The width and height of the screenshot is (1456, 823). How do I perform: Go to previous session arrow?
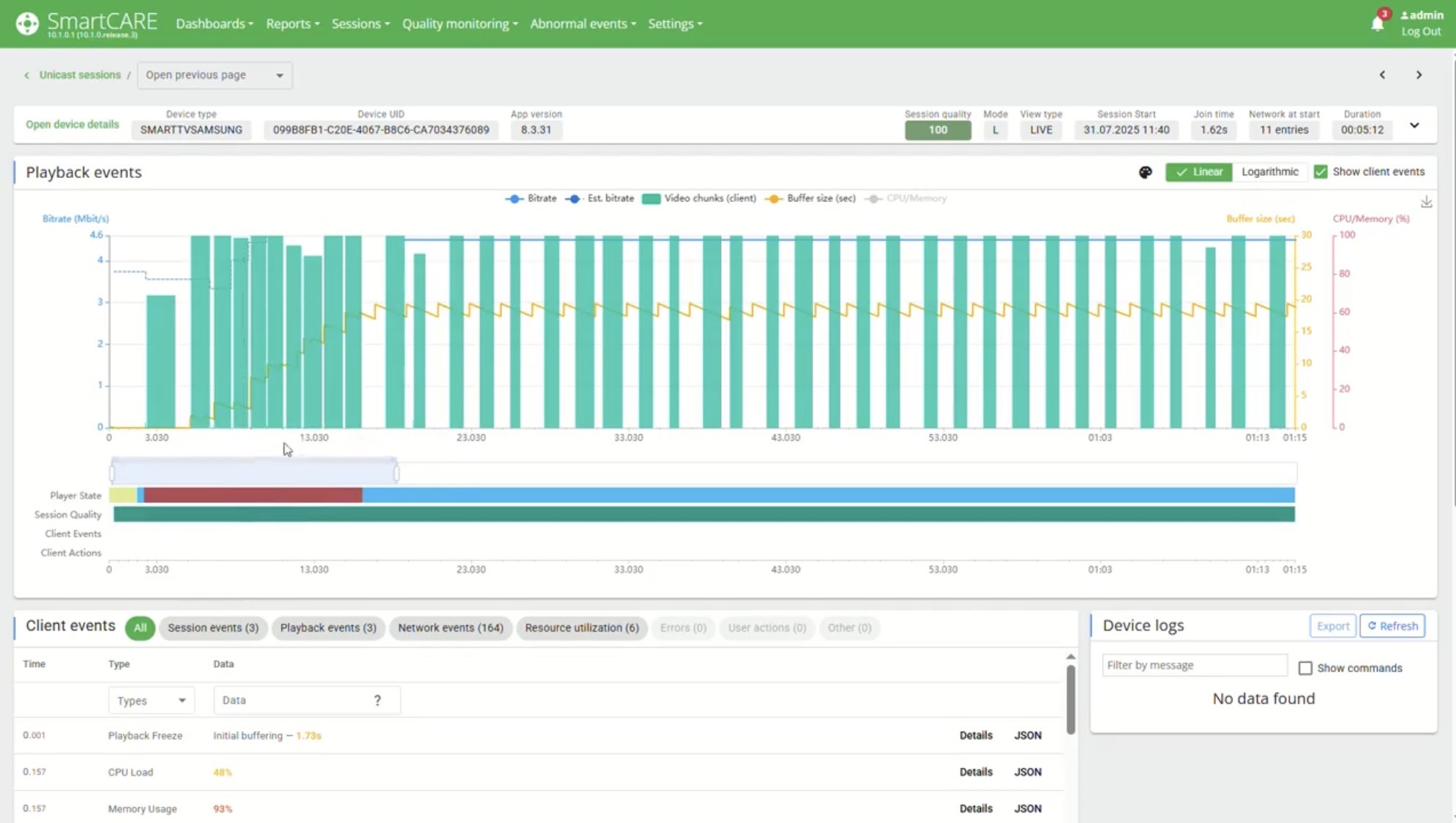(1382, 75)
